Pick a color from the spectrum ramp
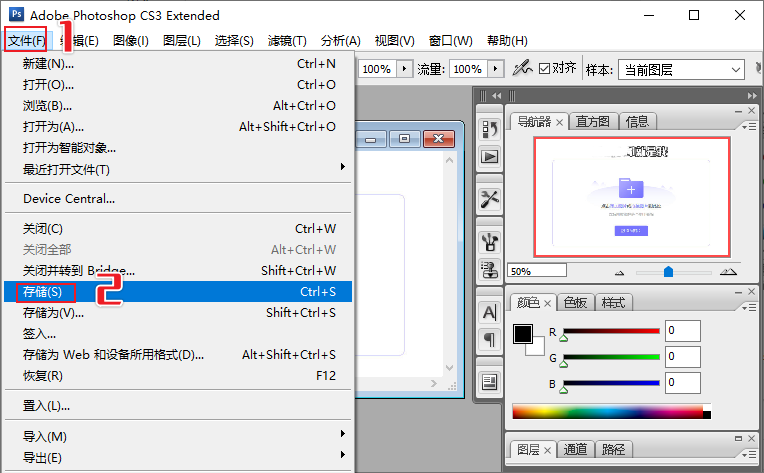764x473 pixels. click(x=611, y=411)
